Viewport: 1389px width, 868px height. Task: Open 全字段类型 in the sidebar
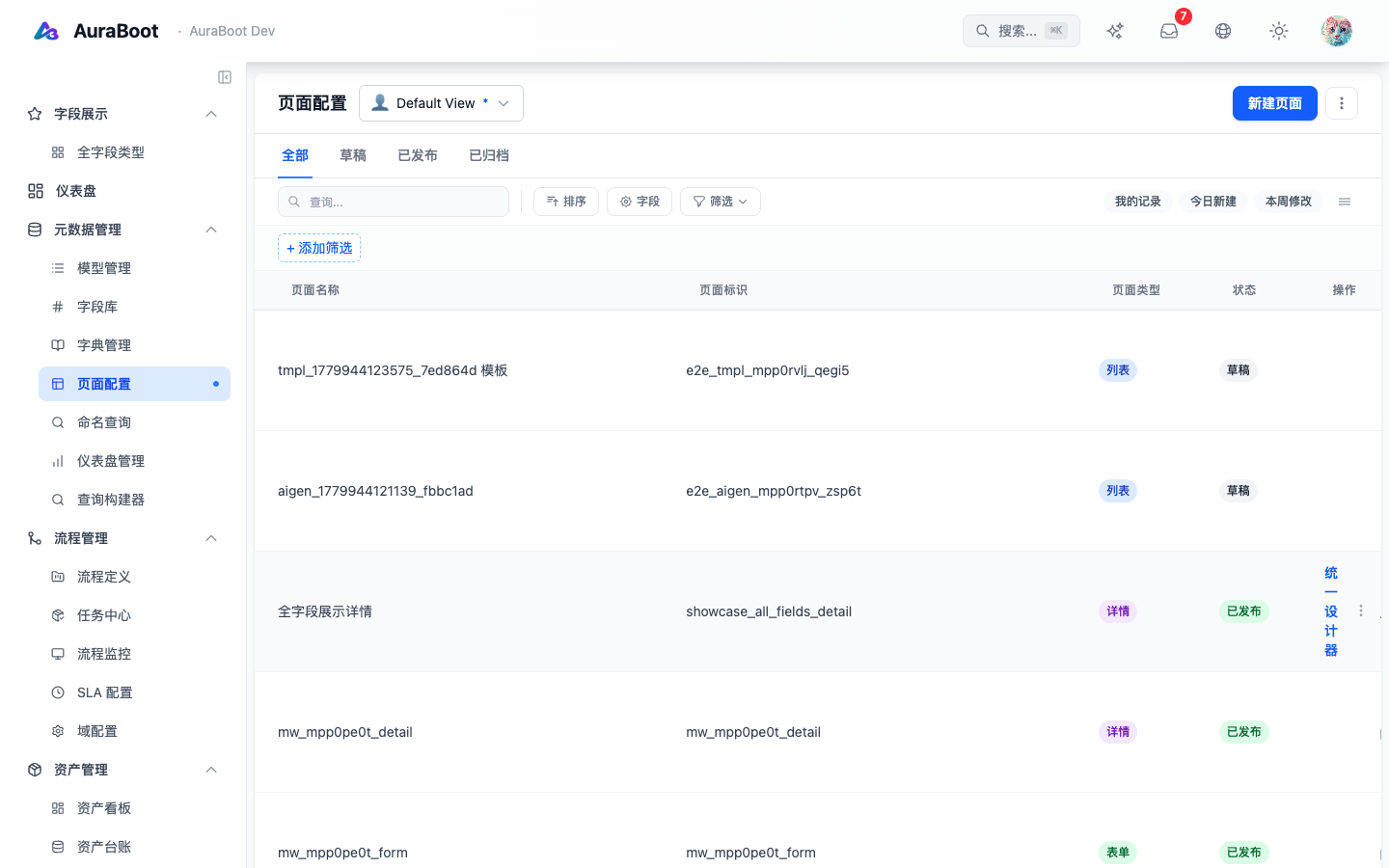pos(134,152)
